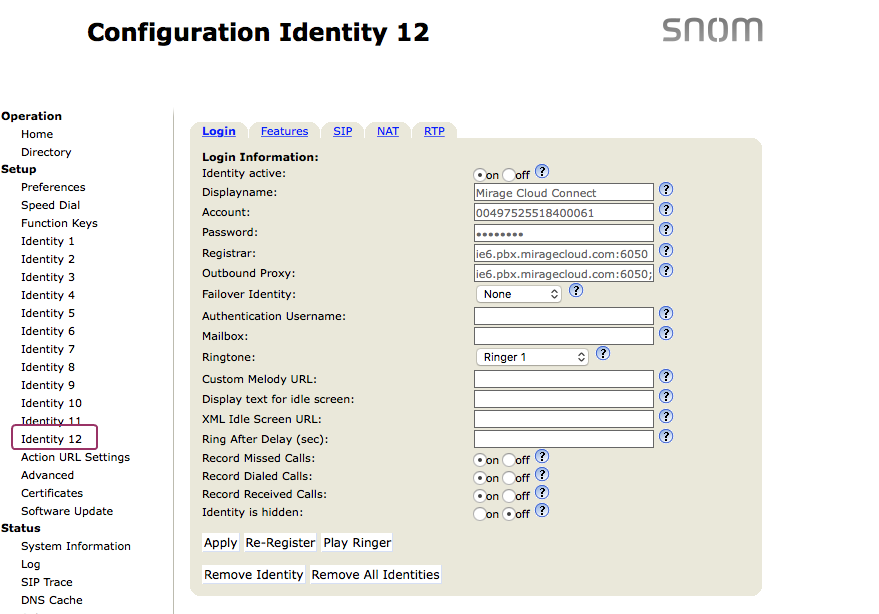
Task: Click the snom logo
Action: 713,30
